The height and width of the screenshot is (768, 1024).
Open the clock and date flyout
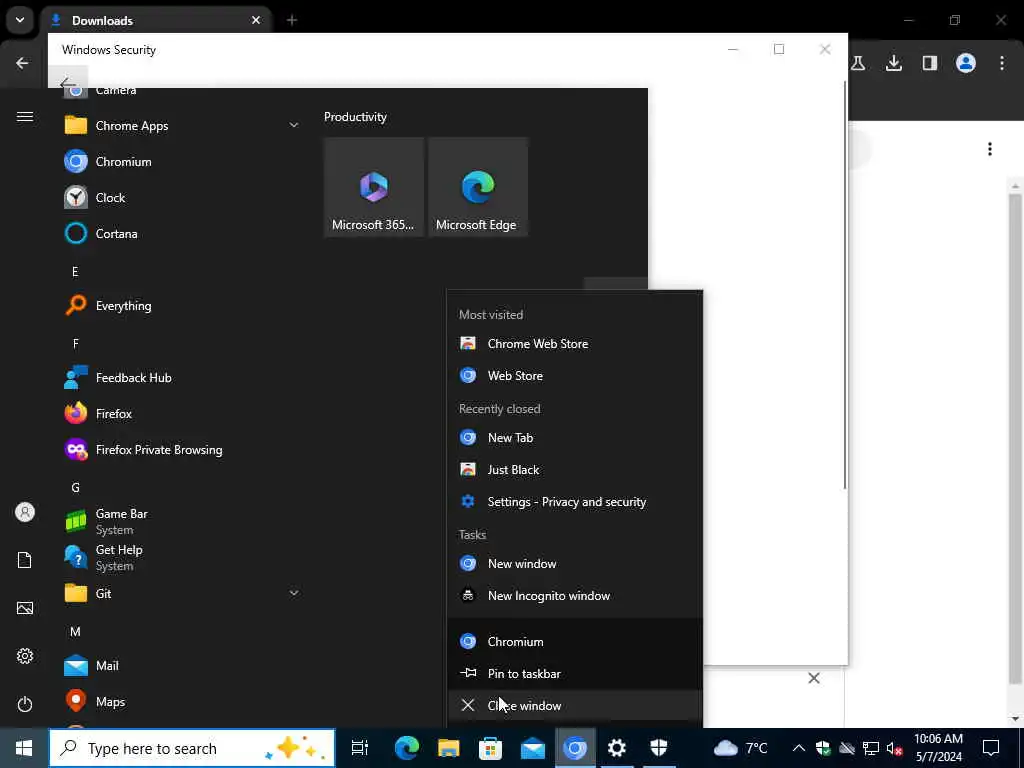pos(938,748)
